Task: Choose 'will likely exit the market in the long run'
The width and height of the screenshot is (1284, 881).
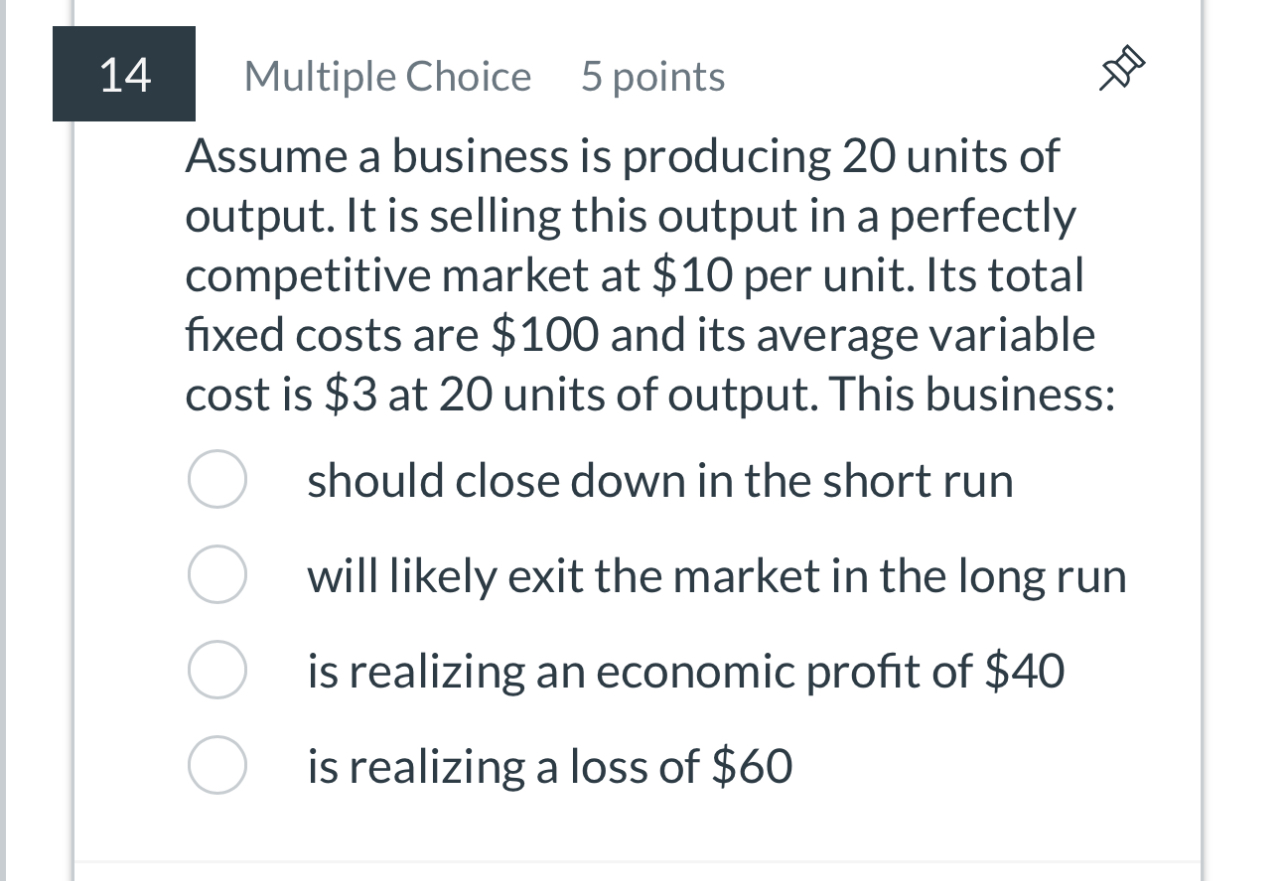Action: pos(716,575)
